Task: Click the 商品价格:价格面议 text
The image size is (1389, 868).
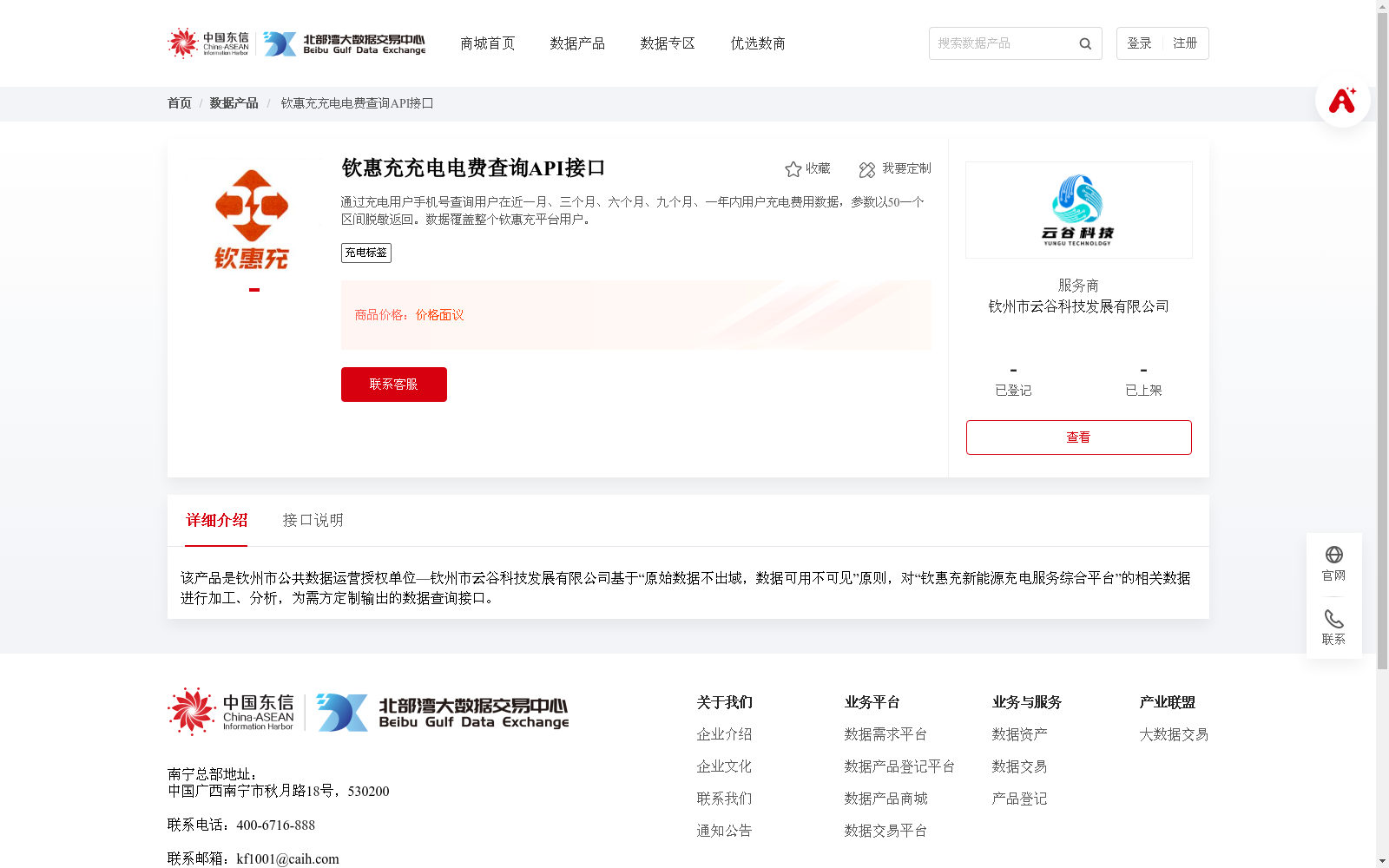Action: 409,315
